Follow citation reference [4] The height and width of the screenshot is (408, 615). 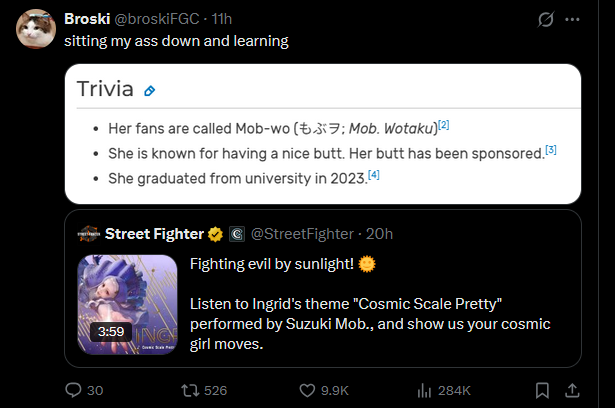coord(374,175)
